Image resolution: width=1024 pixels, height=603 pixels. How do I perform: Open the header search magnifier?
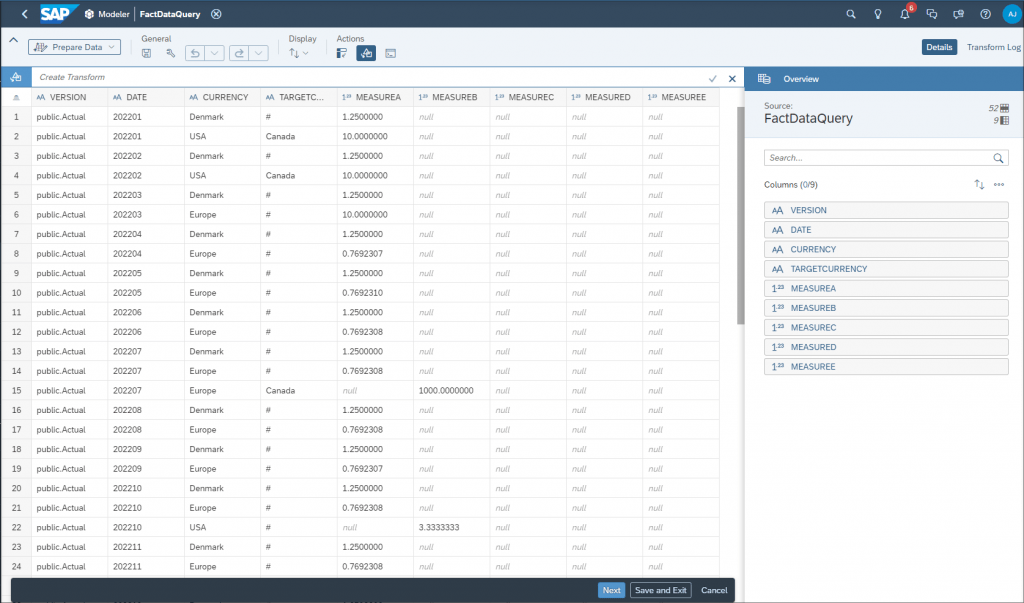851,14
